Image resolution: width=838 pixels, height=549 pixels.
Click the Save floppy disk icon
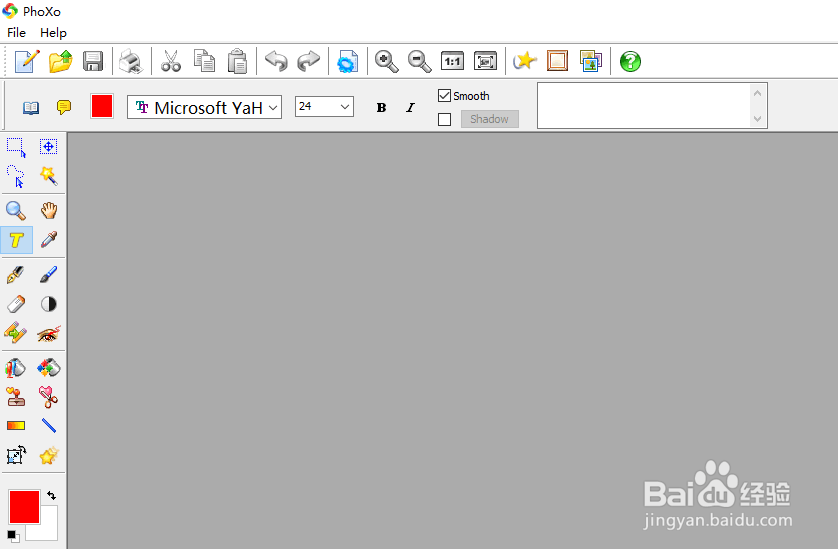pyautogui.click(x=93, y=61)
